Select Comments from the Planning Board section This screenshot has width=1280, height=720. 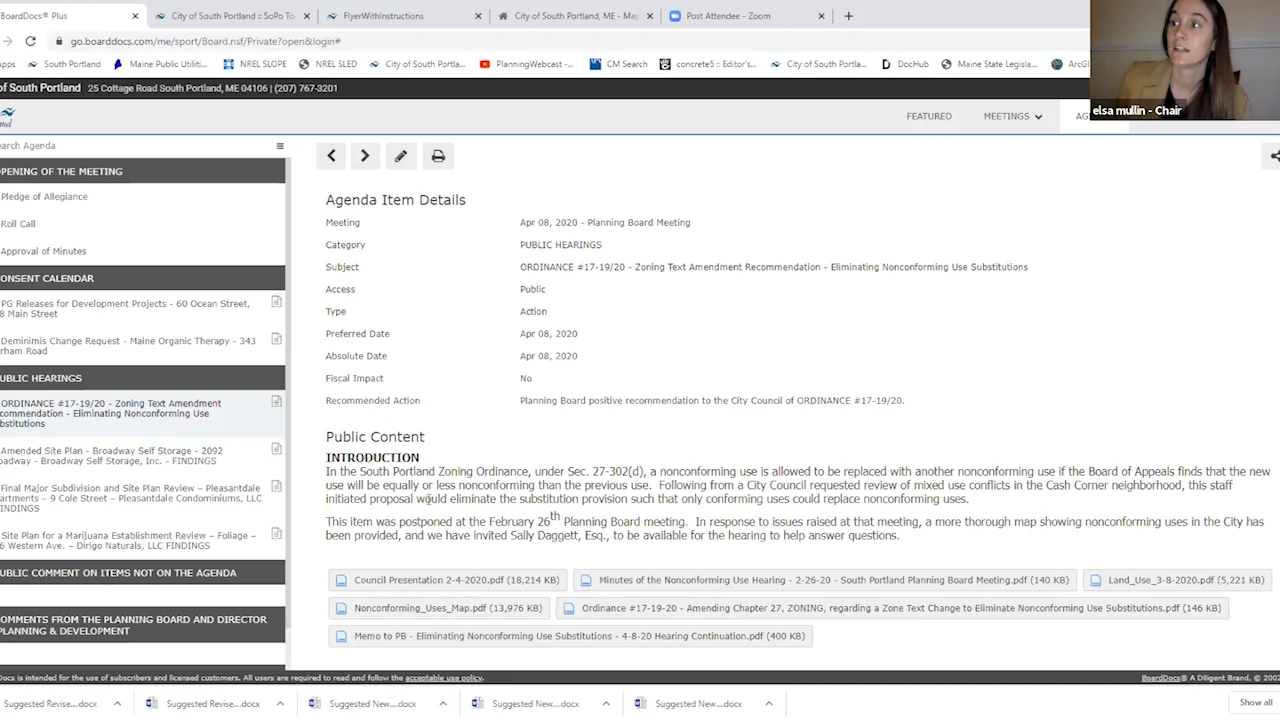142,625
